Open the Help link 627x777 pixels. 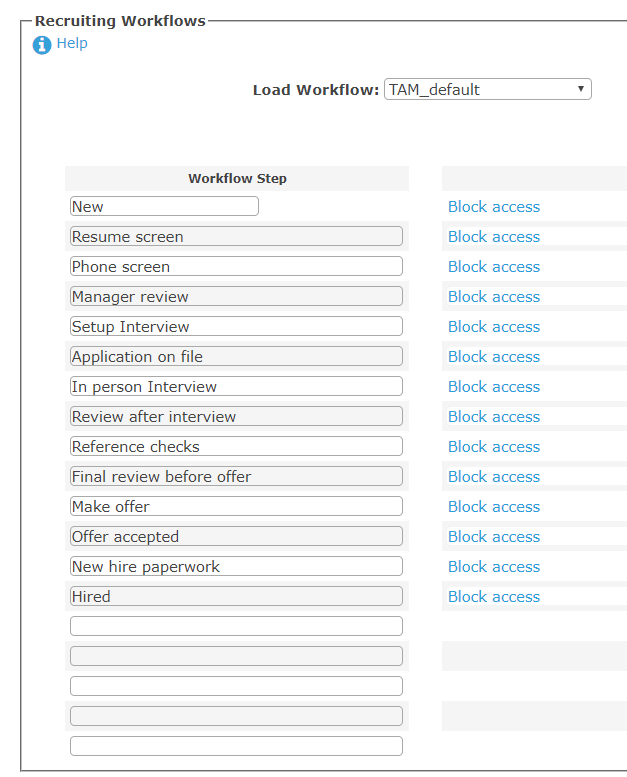72,43
